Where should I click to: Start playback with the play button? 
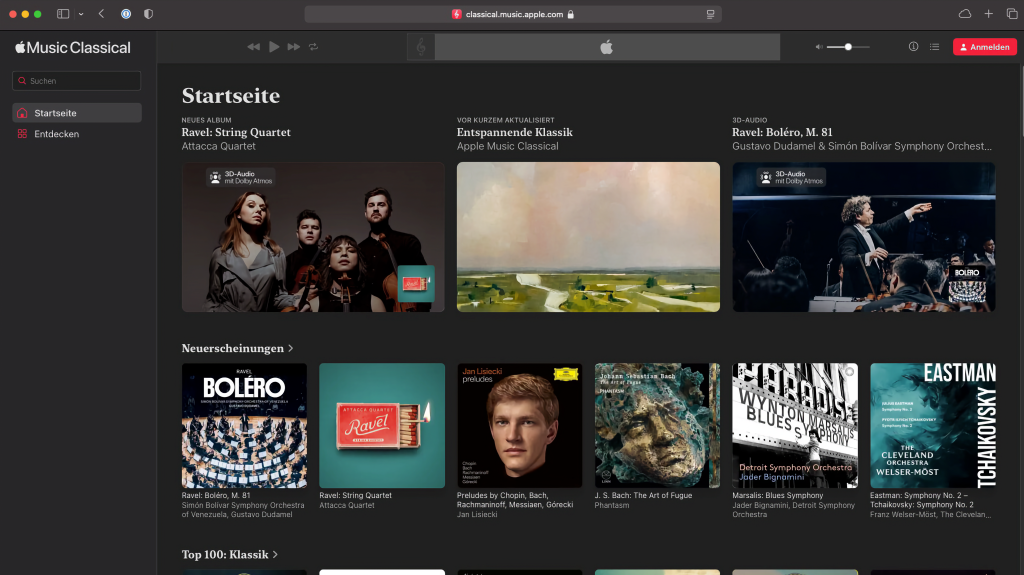click(274, 47)
